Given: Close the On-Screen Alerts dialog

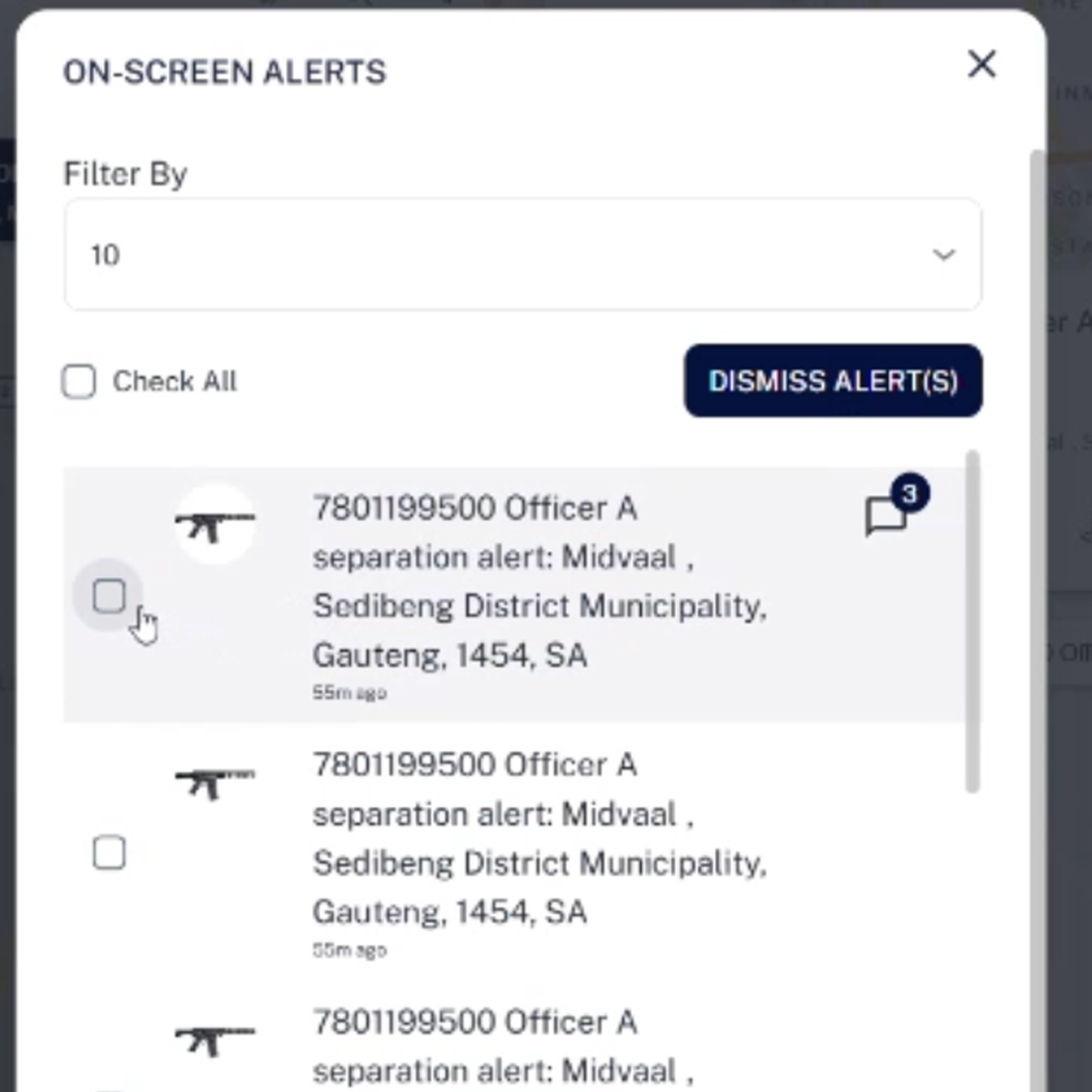Looking at the screenshot, I should (982, 64).
